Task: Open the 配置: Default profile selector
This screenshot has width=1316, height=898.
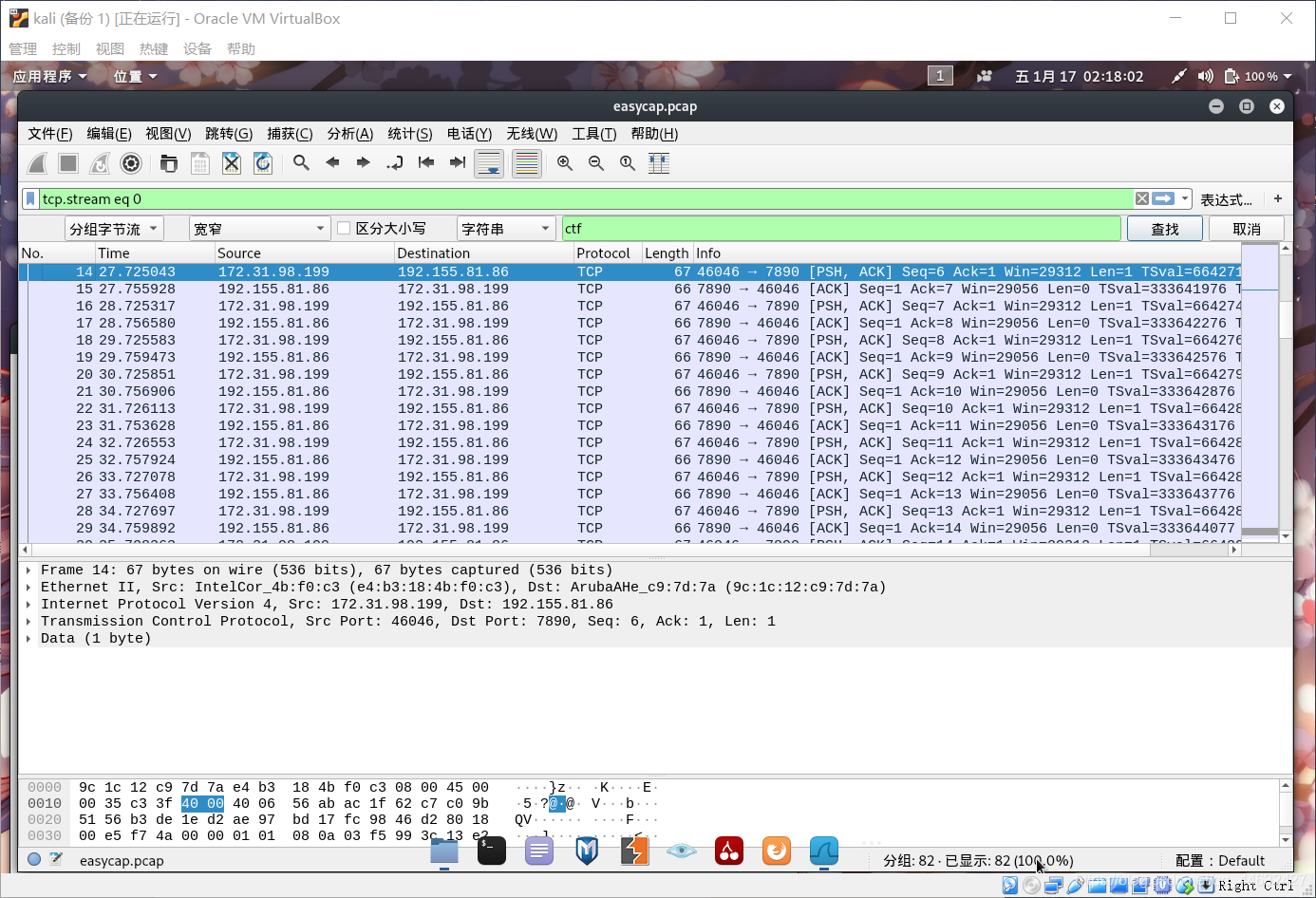Action: pyautogui.click(x=1220, y=860)
